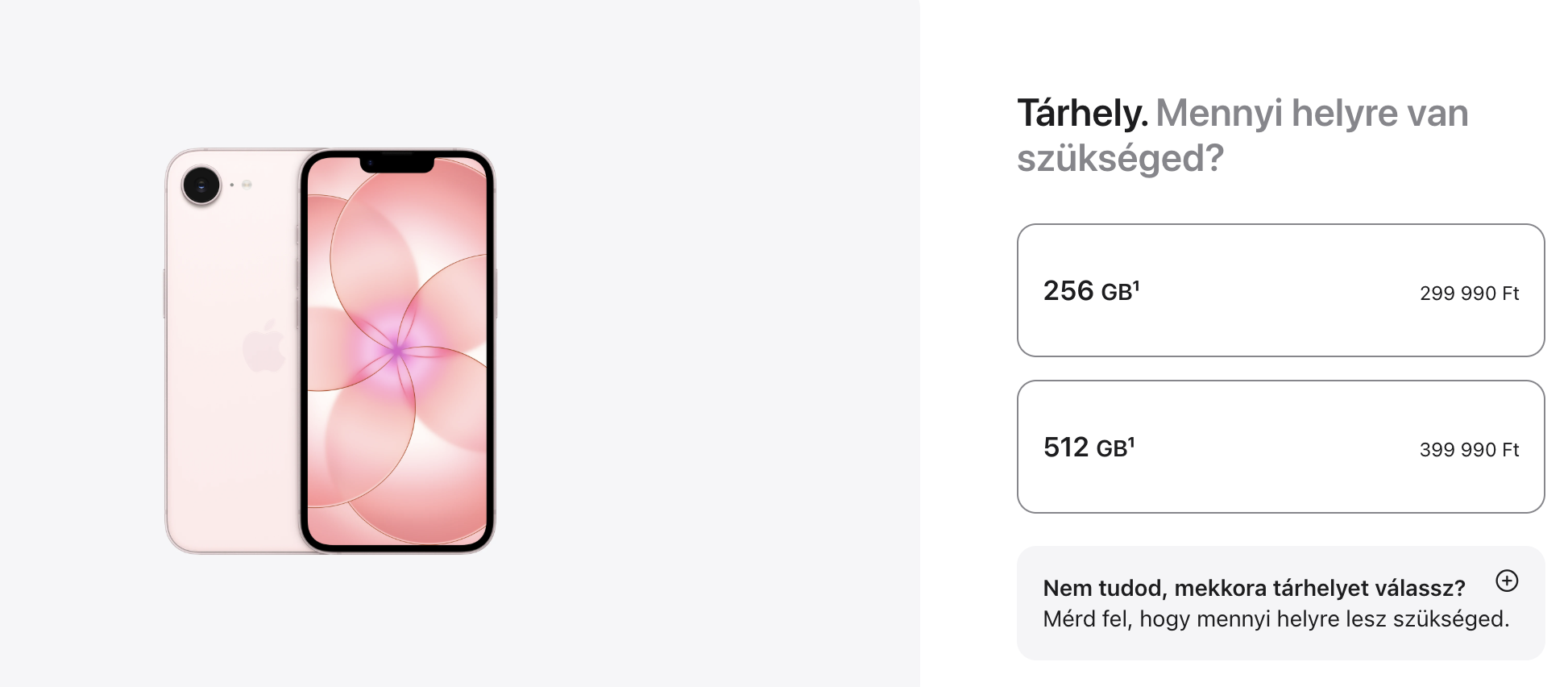Click the Apple logo on the phone's back
The width and height of the screenshot is (1568, 687).
coord(264,347)
